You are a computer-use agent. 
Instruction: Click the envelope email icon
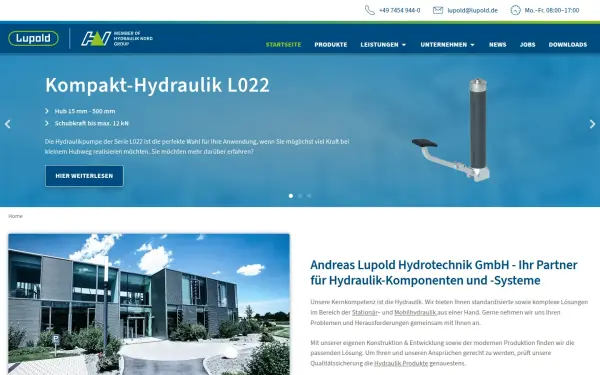pos(438,10)
